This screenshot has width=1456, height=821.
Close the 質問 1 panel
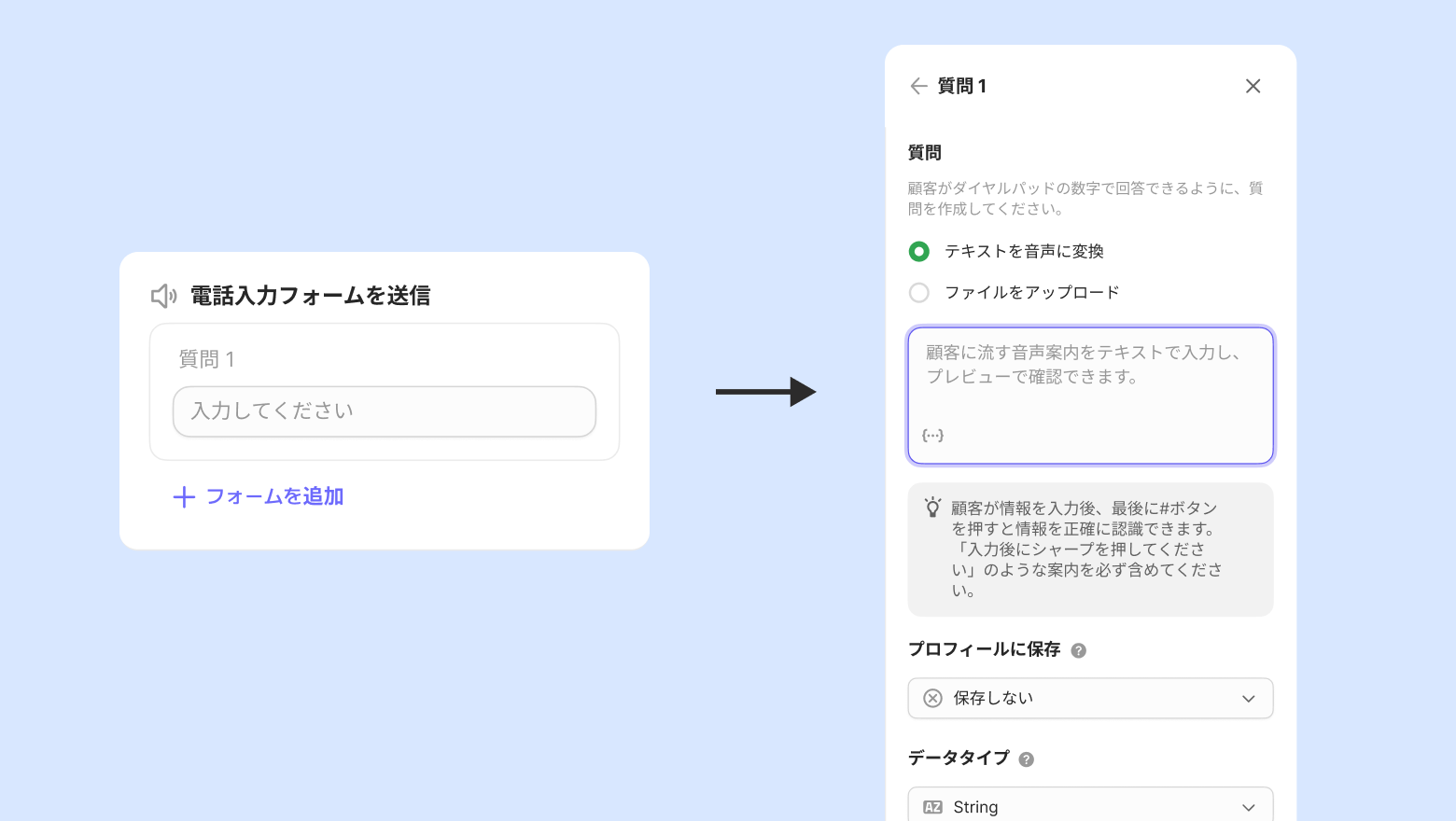pos(1253,86)
